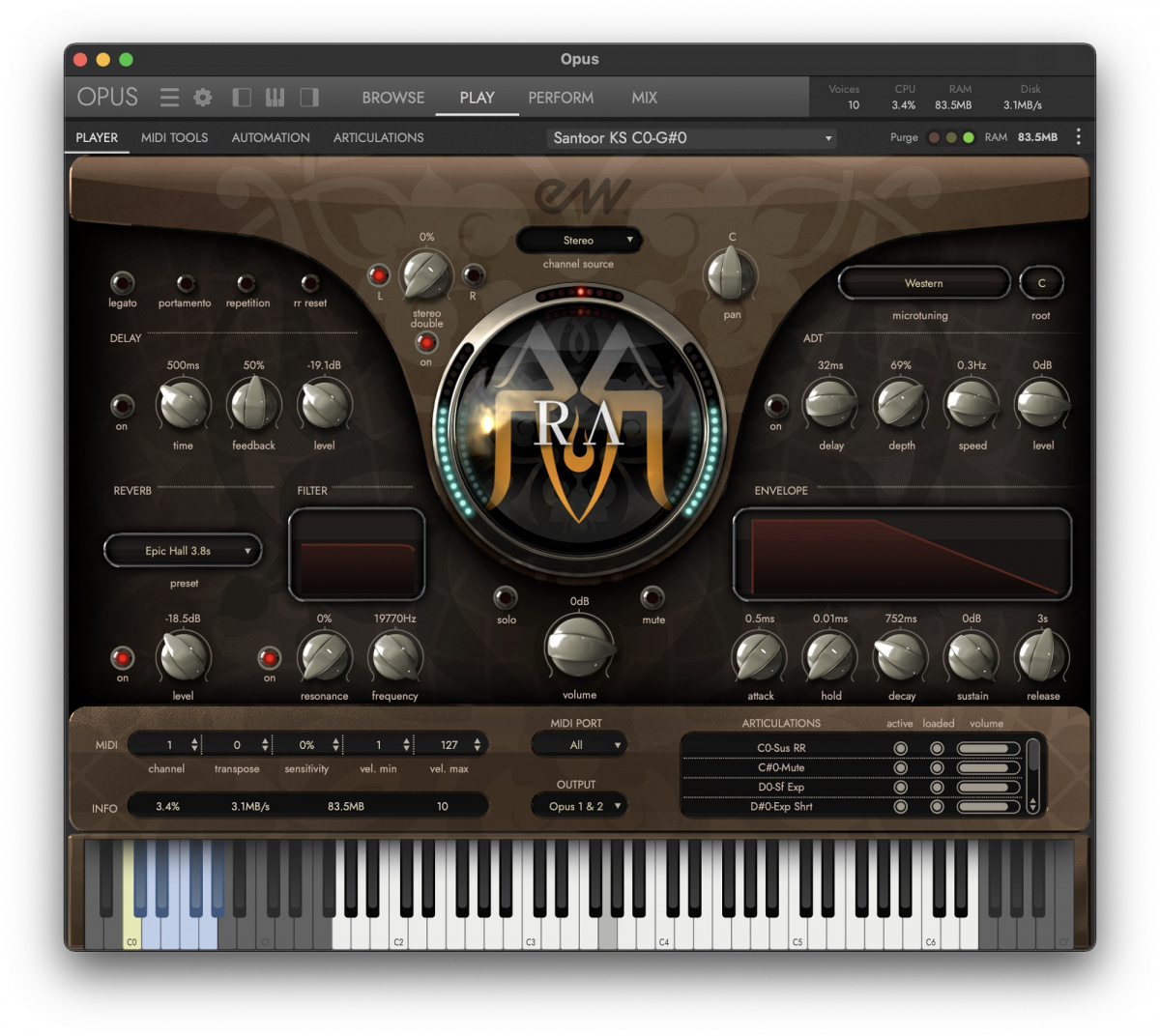Click the middle mixer-style panel icon in the toolbar
The image size is (1160, 1036).
tap(275, 97)
